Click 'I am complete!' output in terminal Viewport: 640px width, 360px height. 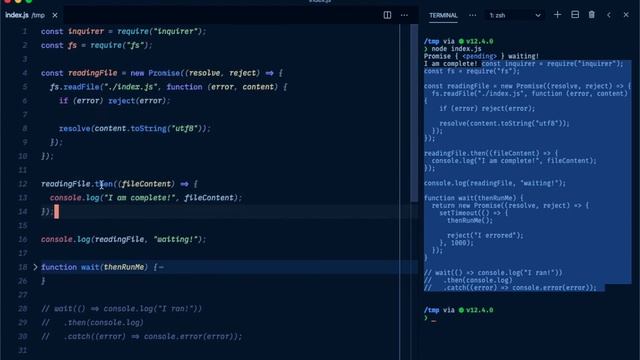click(x=451, y=64)
